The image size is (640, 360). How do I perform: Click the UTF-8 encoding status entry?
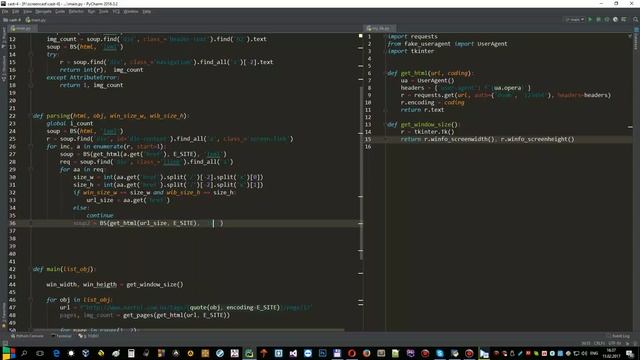(614, 343)
